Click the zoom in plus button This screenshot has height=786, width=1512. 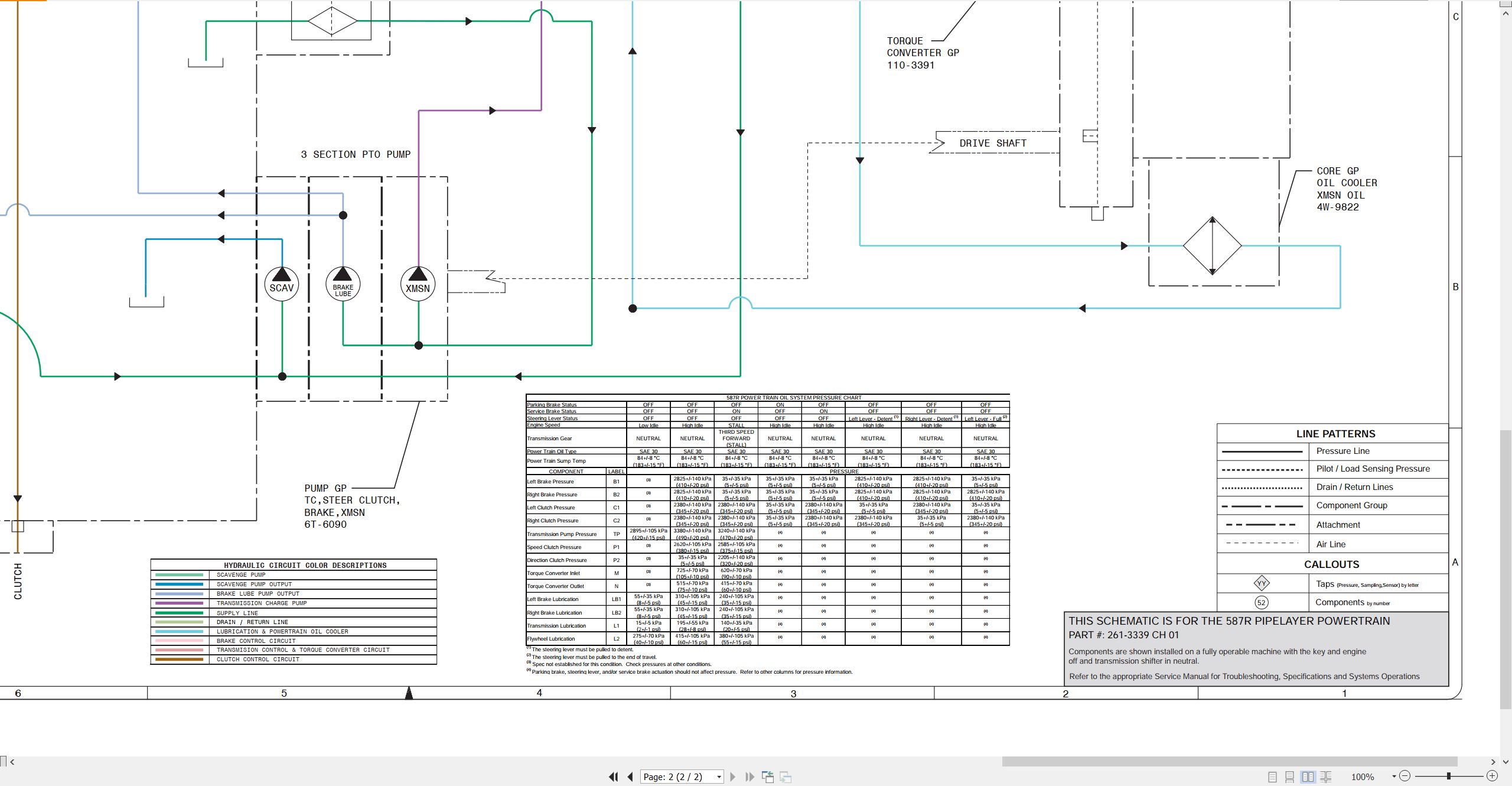[x=1492, y=776]
